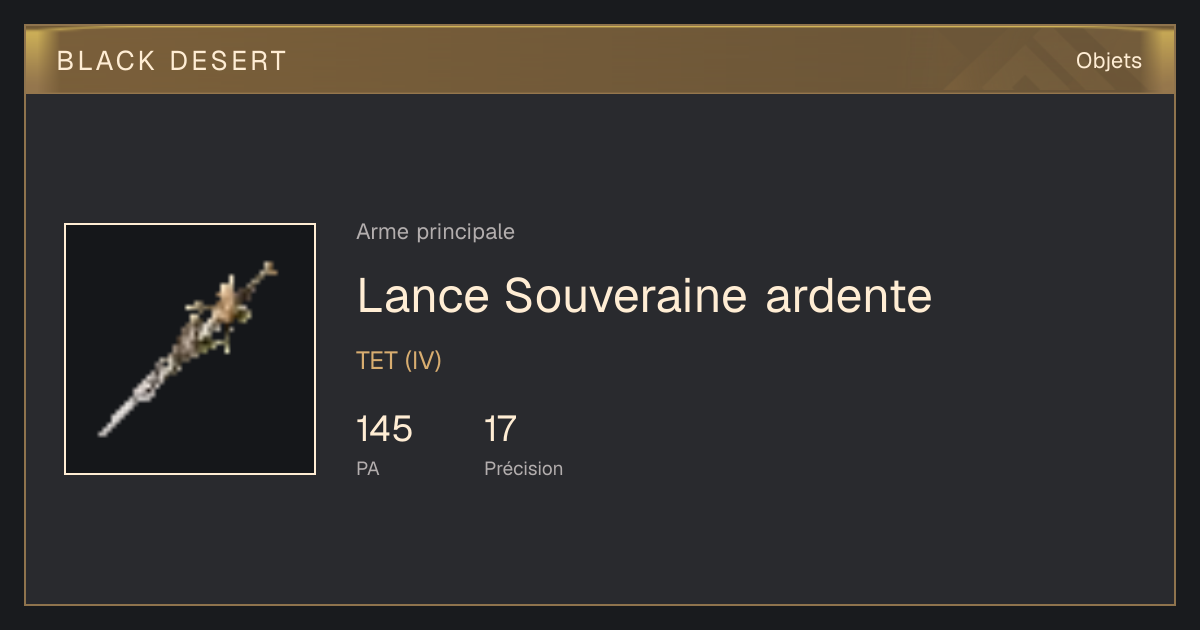Click the Précision stat label
This screenshot has width=1200, height=630.
coord(523,468)
